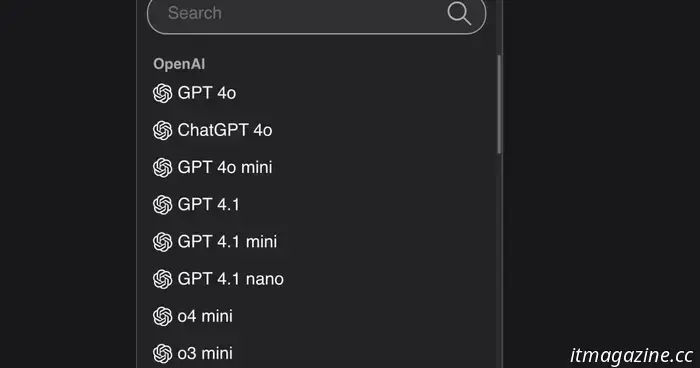This screenshot has height=368, width=700.
Task: Click the OpenAI section header label
Action: tap(179, 64)
